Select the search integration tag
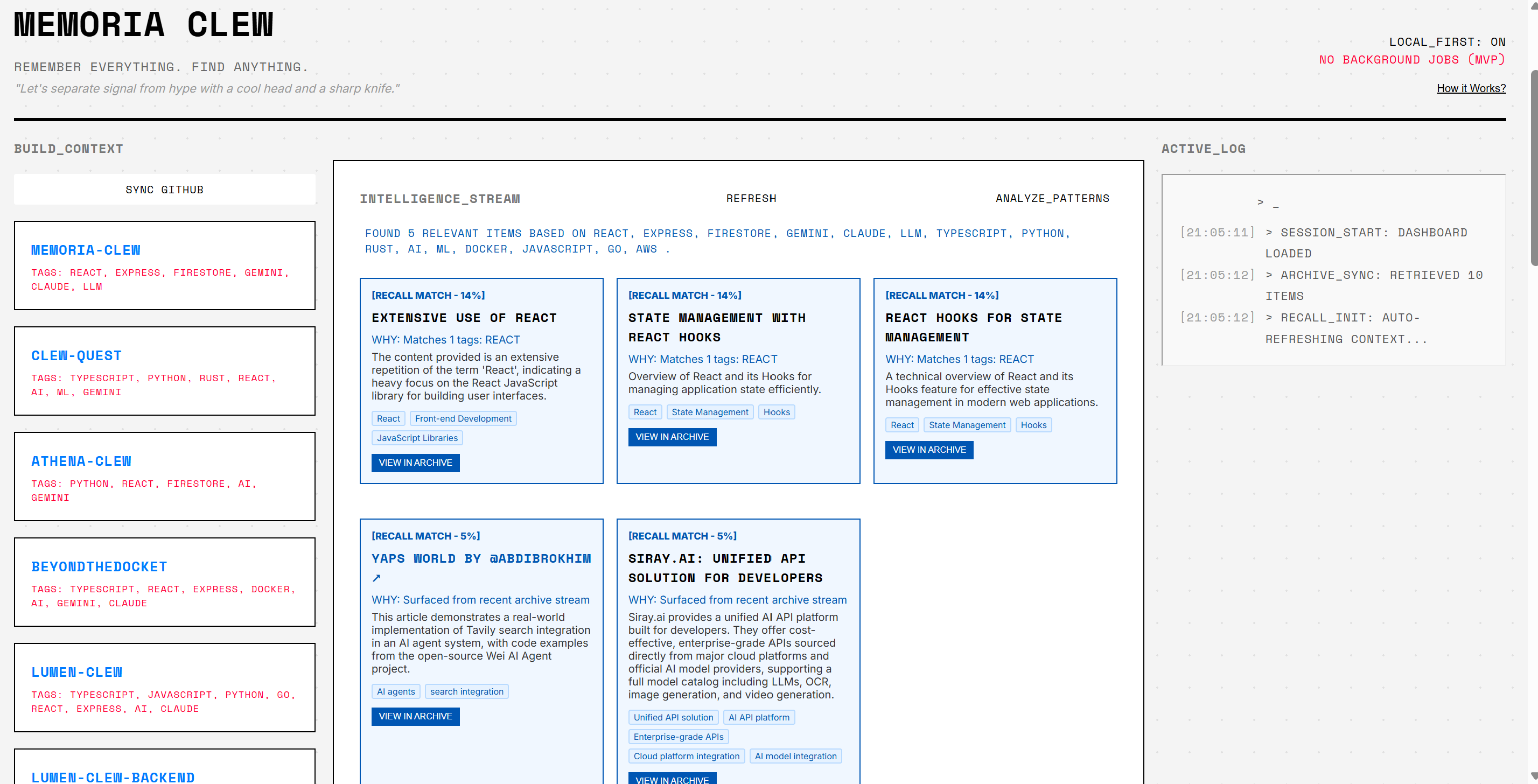 coord(466,691)
